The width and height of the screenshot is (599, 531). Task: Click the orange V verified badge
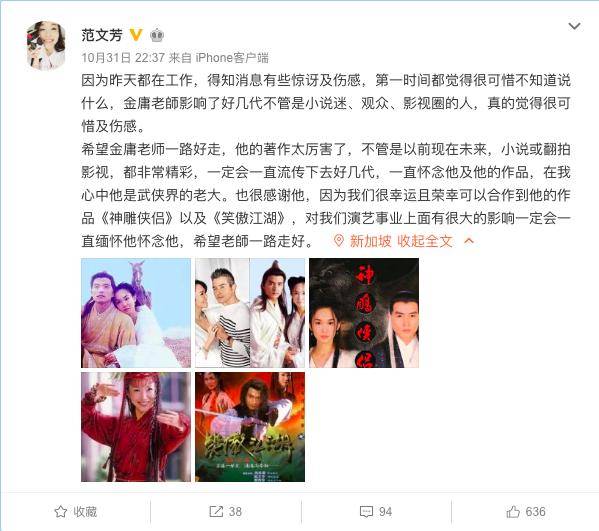pyautogui.click(x=136, y=35)
